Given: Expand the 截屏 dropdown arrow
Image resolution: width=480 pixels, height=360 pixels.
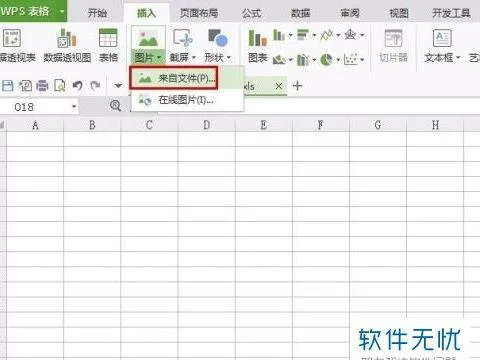Looking at the screenshot, I should (x=194, y=58).
